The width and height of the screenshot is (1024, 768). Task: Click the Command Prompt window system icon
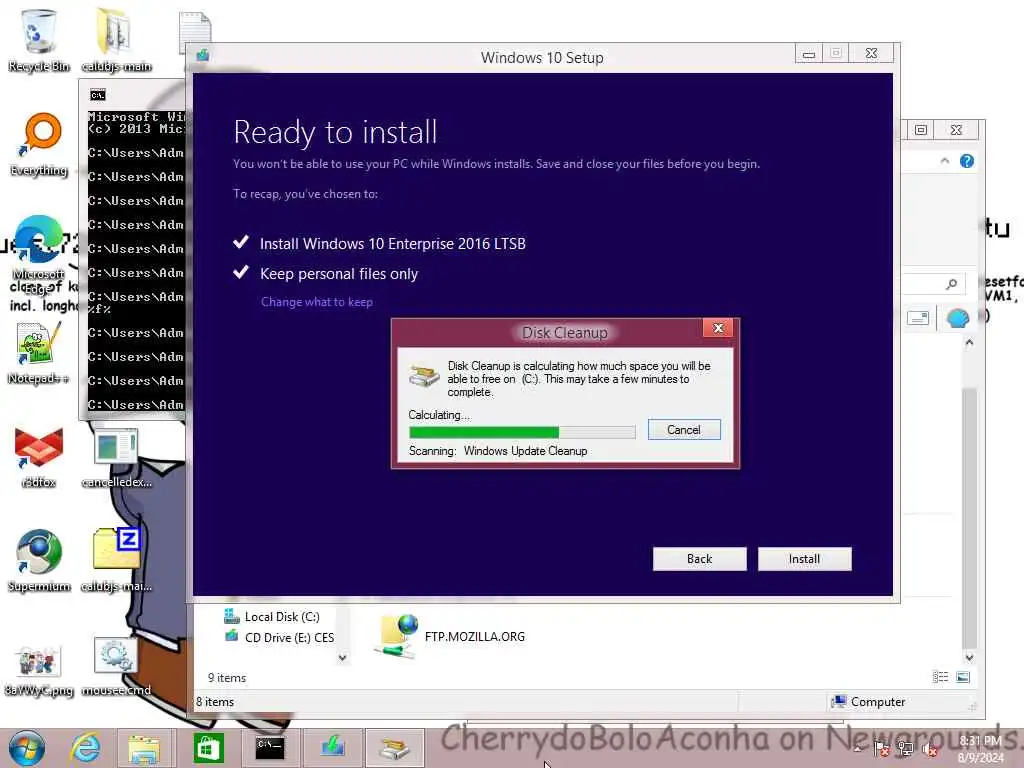point(98,95)
